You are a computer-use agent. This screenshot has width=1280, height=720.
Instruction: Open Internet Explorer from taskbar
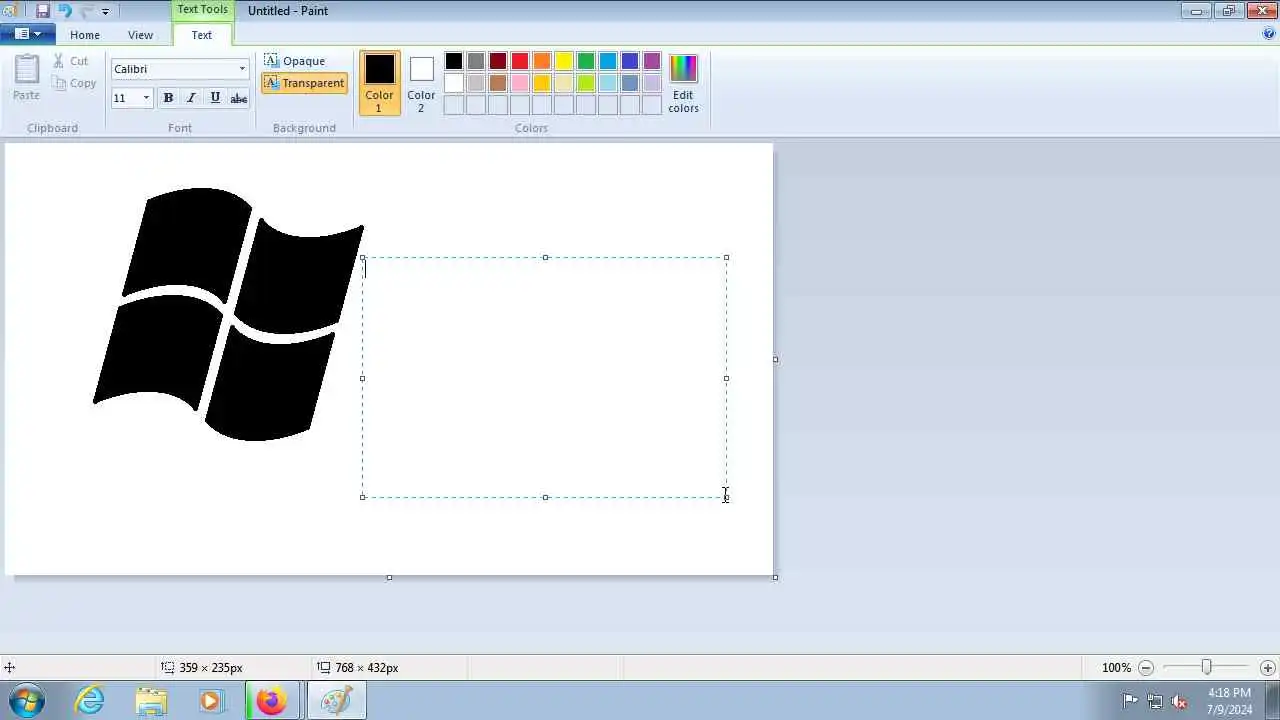pyautogui.click(x=90, y=701)
